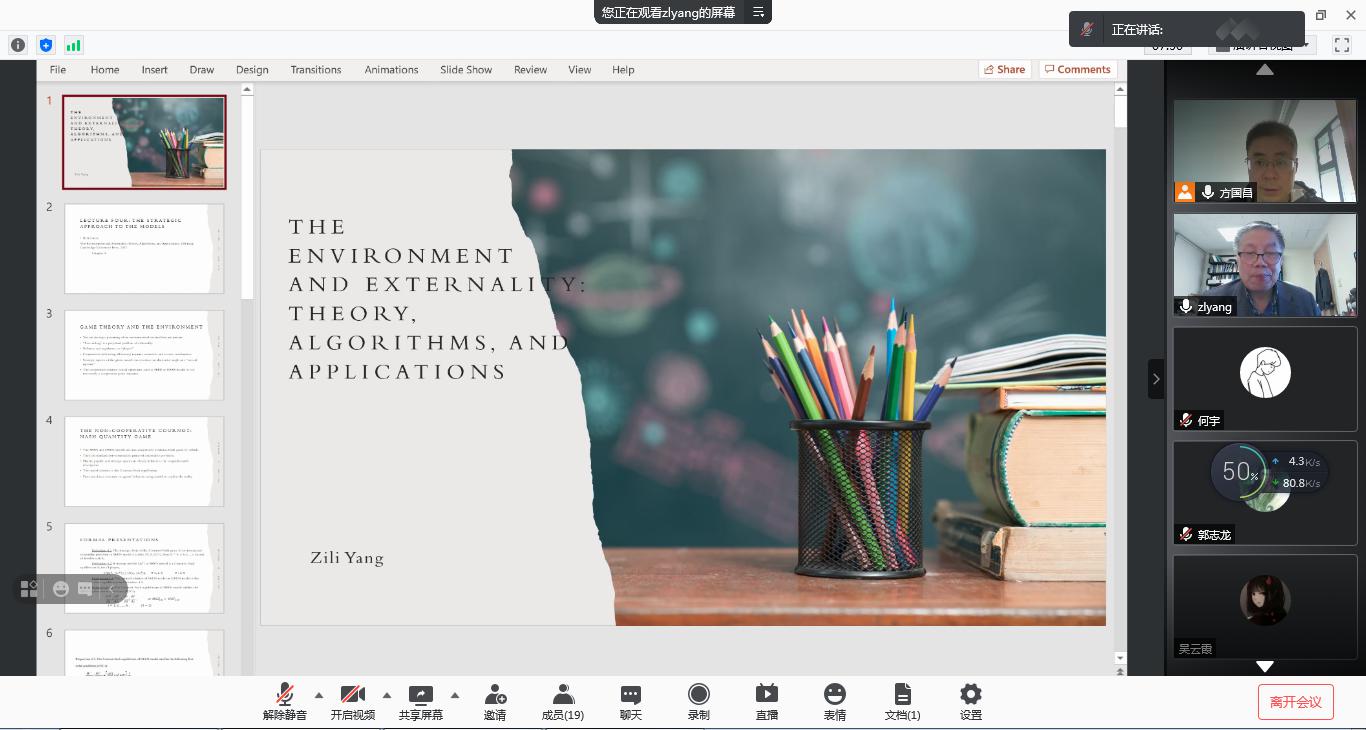Image resolution: width=1366 pixels, height=730 pixels.
Task: Click the green network signal icon
Action: [x=74, y=45]
